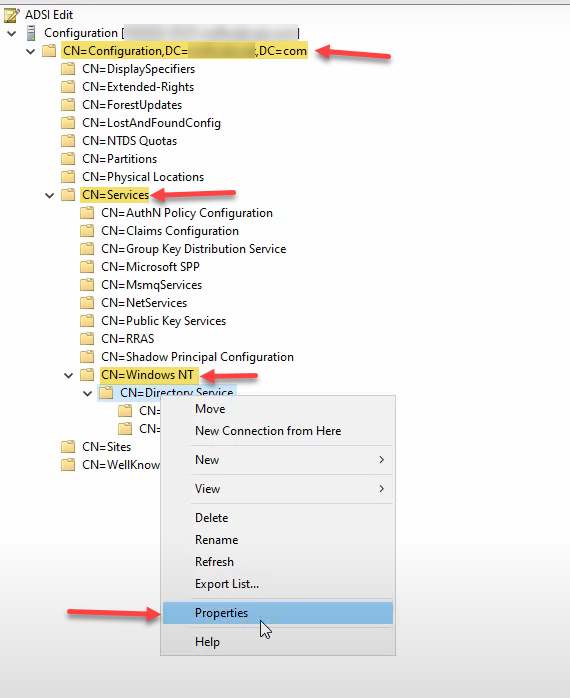The width and height of the screenshot is (570, 698).
Task: Select the ADSI Edit root label
Action: pos(49,15)
